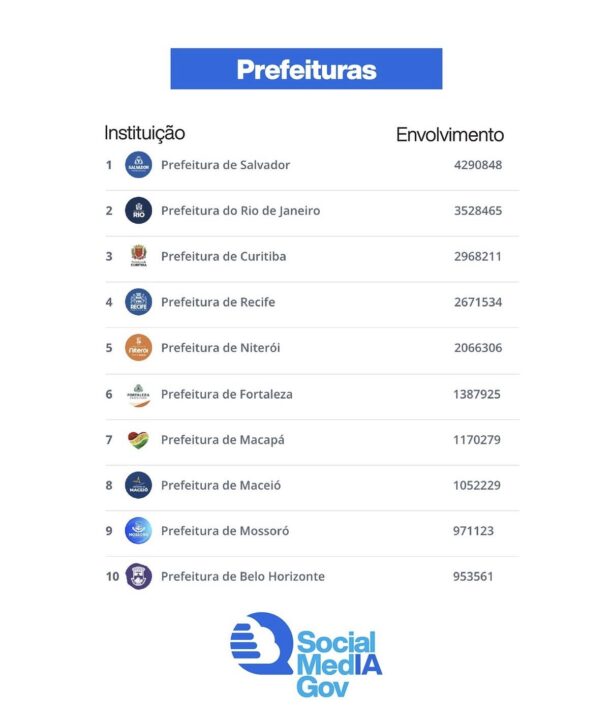Select the orange Niterói logo
Image resolution: width=613 pixels, height=720 pixels.
138,348
